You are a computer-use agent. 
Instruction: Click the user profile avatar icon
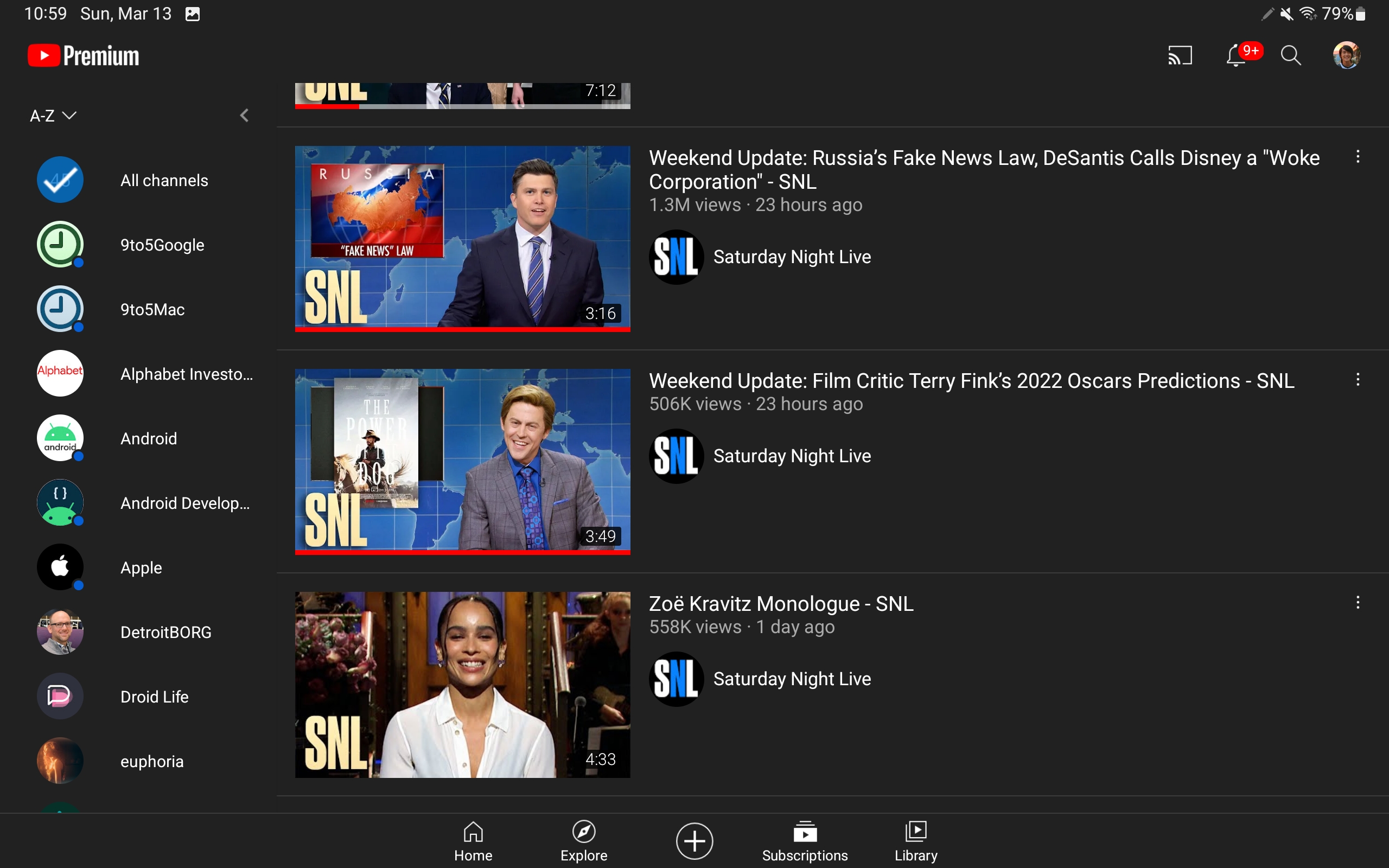1347,55
